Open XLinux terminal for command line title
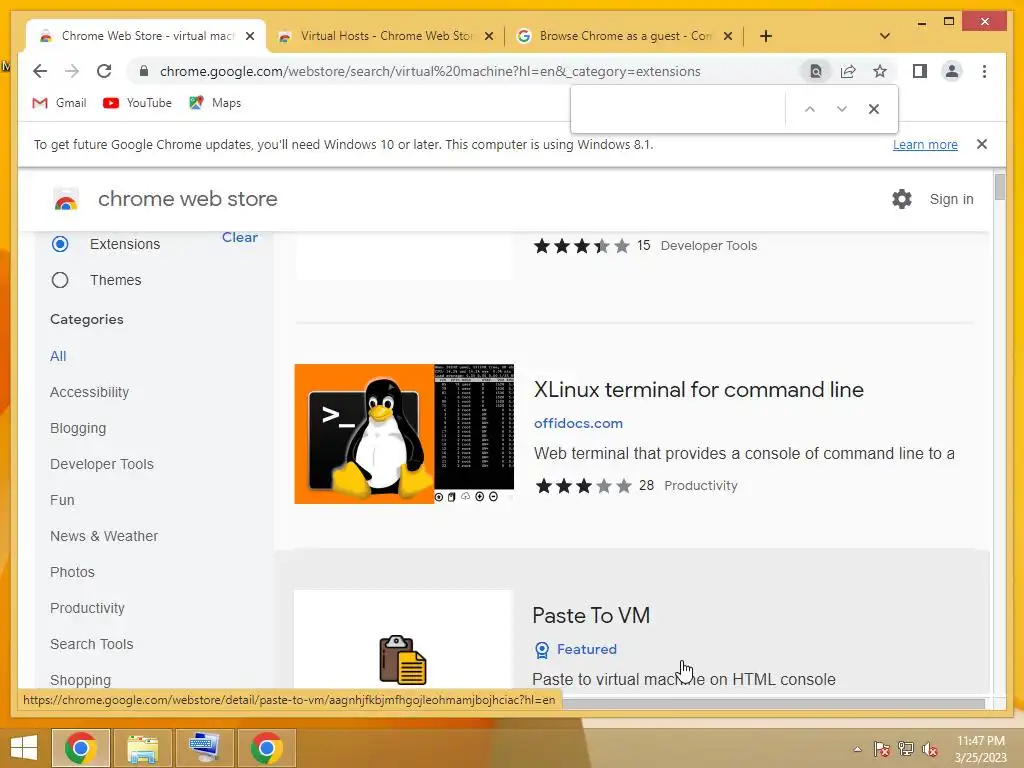Screen dimensions: 1024x768 point(698,390)
